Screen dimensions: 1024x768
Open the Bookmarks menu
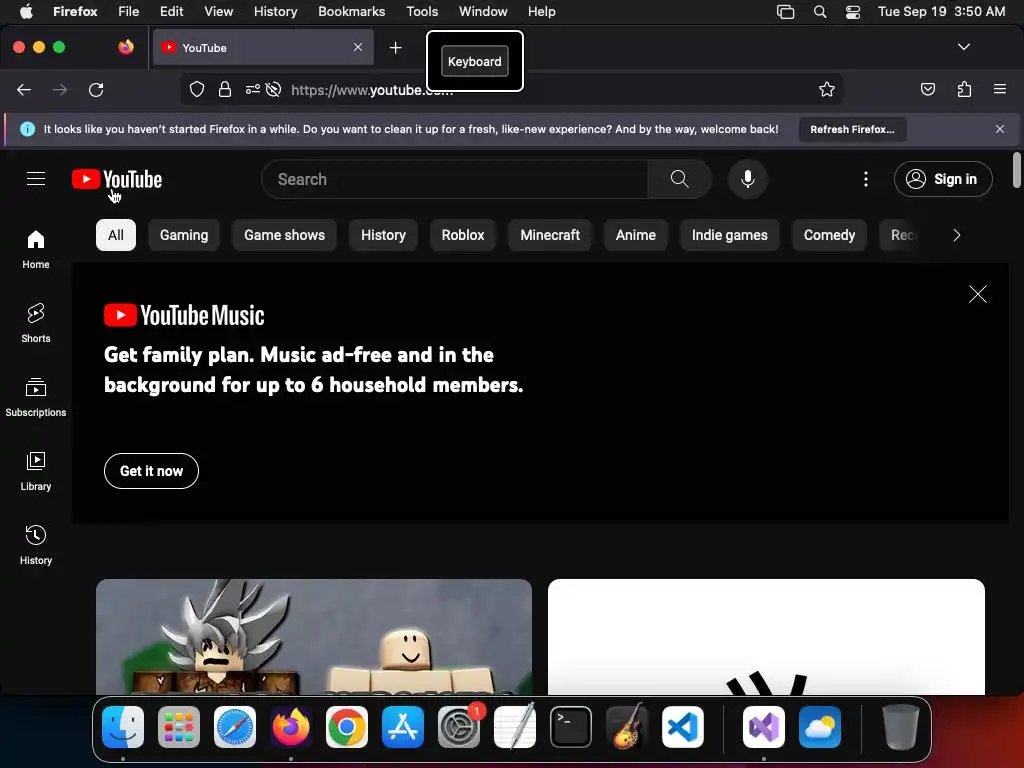(x=351, y=11)
